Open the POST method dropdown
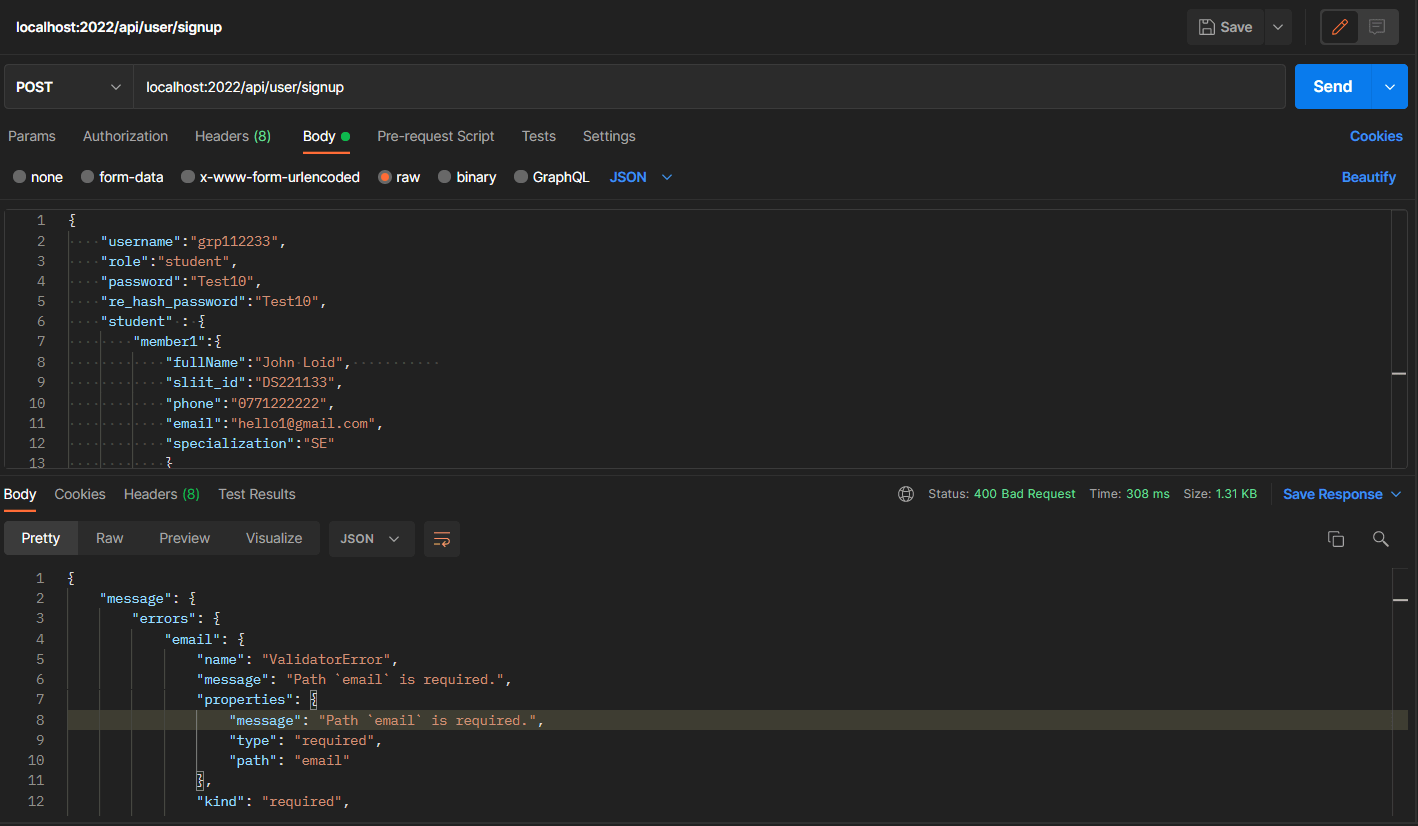The width and height of the screenshot is (1418, 826). point(67,87)
